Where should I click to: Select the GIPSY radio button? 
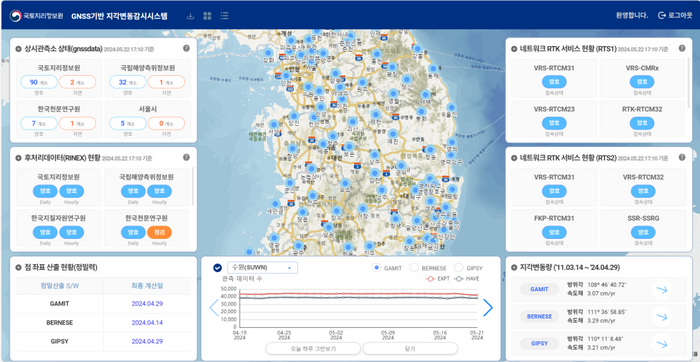click(x=458, y=268)
